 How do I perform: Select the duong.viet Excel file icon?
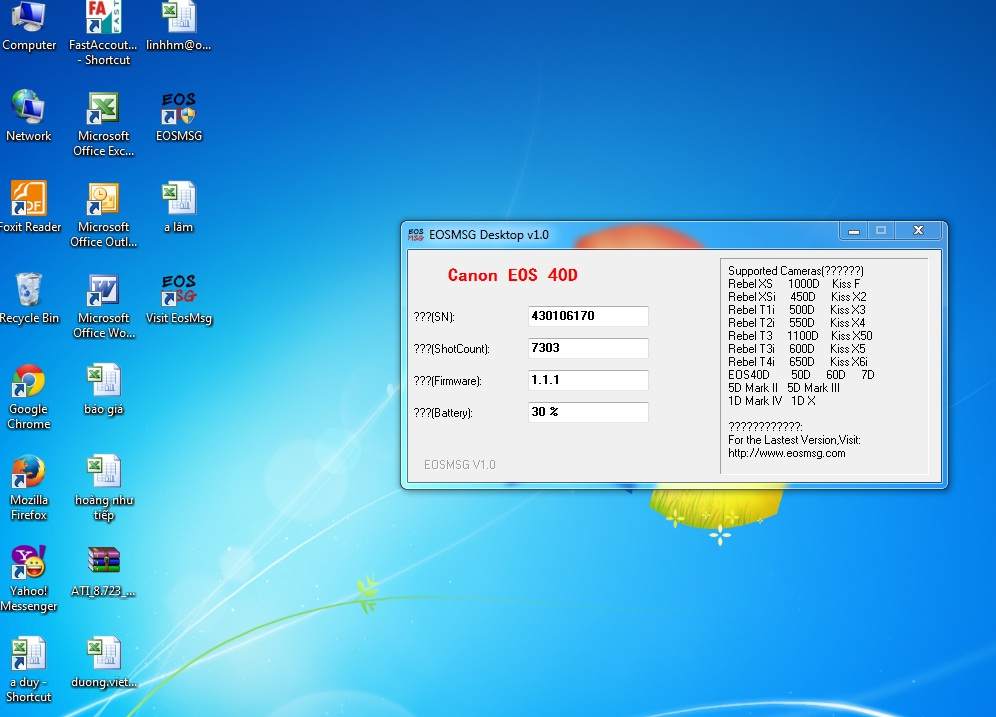(x=104, y=662)
